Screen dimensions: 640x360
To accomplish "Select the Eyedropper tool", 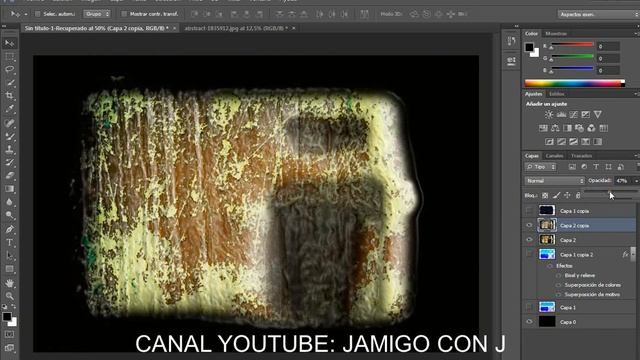I will click(10, 109).
